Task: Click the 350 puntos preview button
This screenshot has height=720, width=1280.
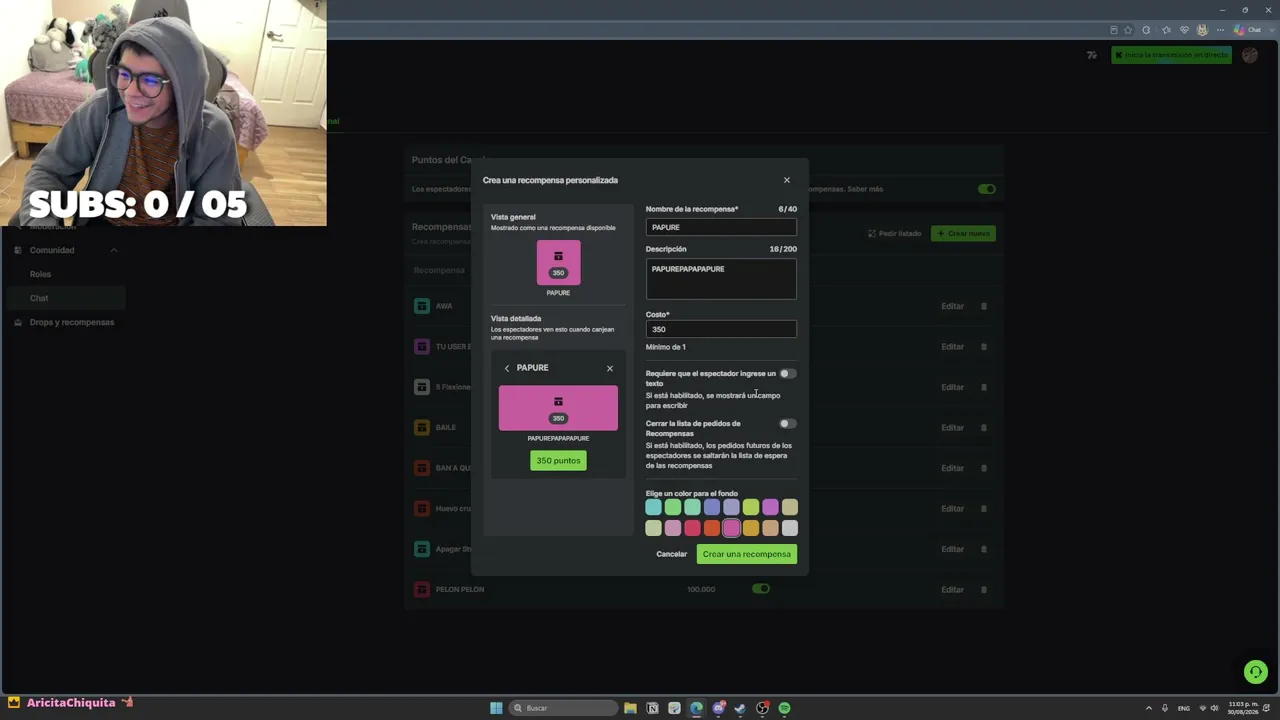Action: coord(558,461)
